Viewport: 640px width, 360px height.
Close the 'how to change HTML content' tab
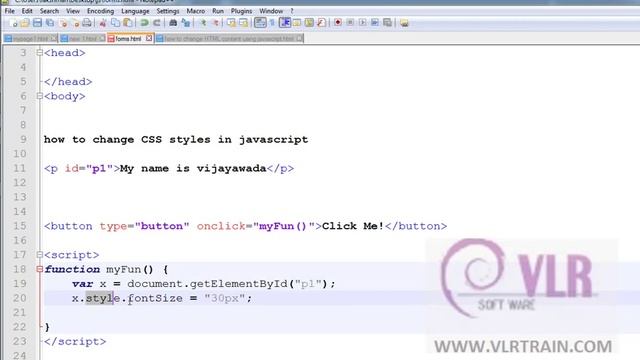(300, 38)
